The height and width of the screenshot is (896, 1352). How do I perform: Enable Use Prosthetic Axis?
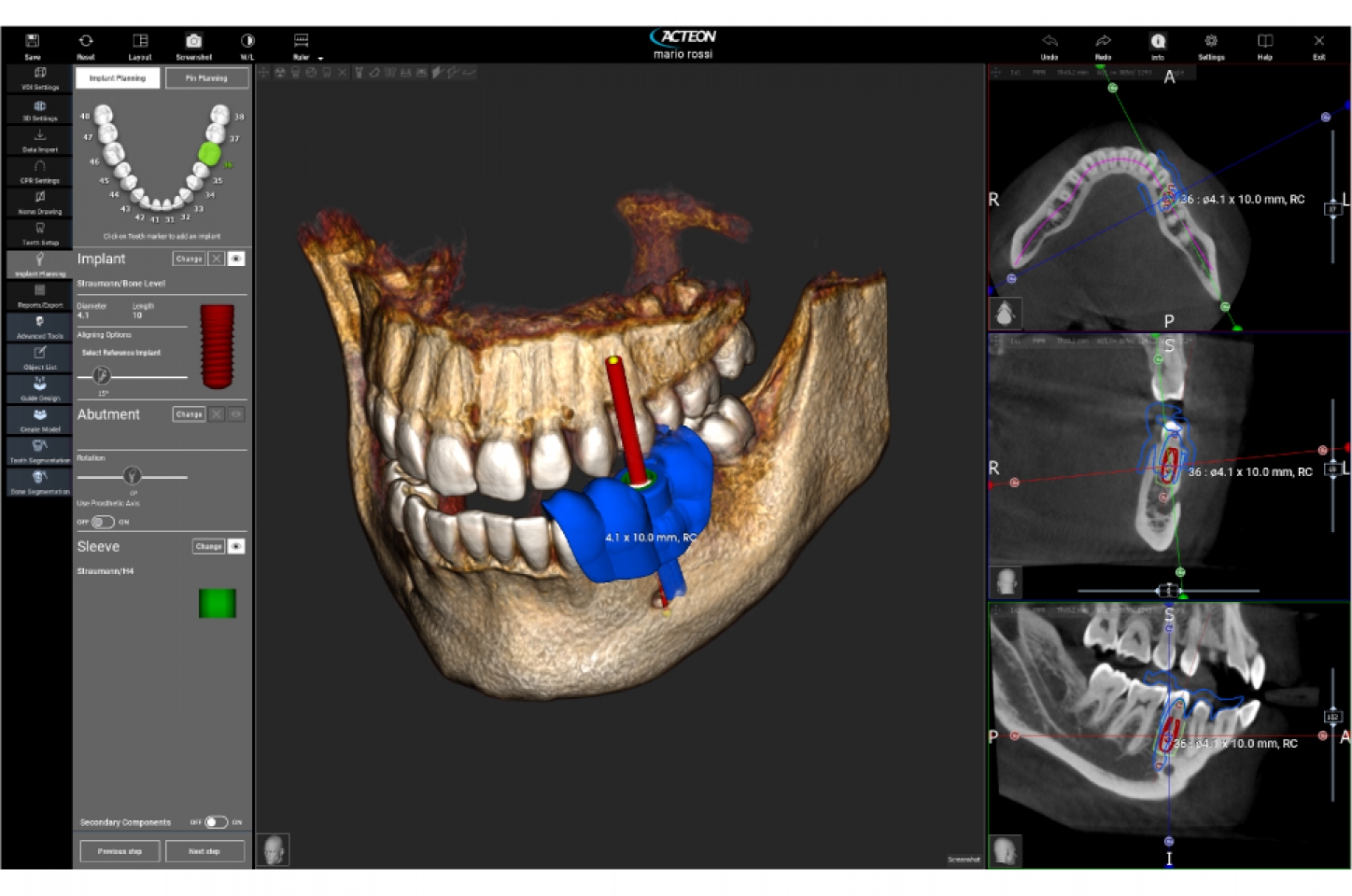(x=103, y=523)
